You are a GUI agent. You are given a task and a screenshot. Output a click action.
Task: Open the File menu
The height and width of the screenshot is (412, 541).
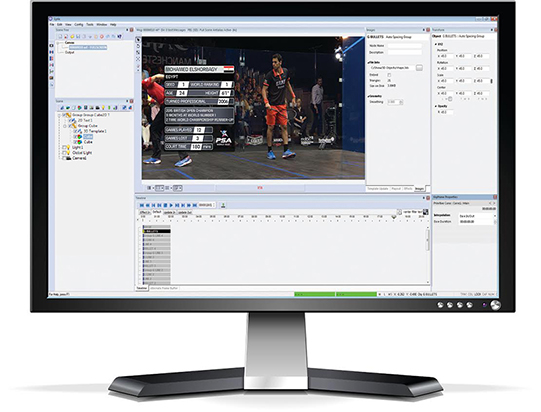[x=52, y=25]
